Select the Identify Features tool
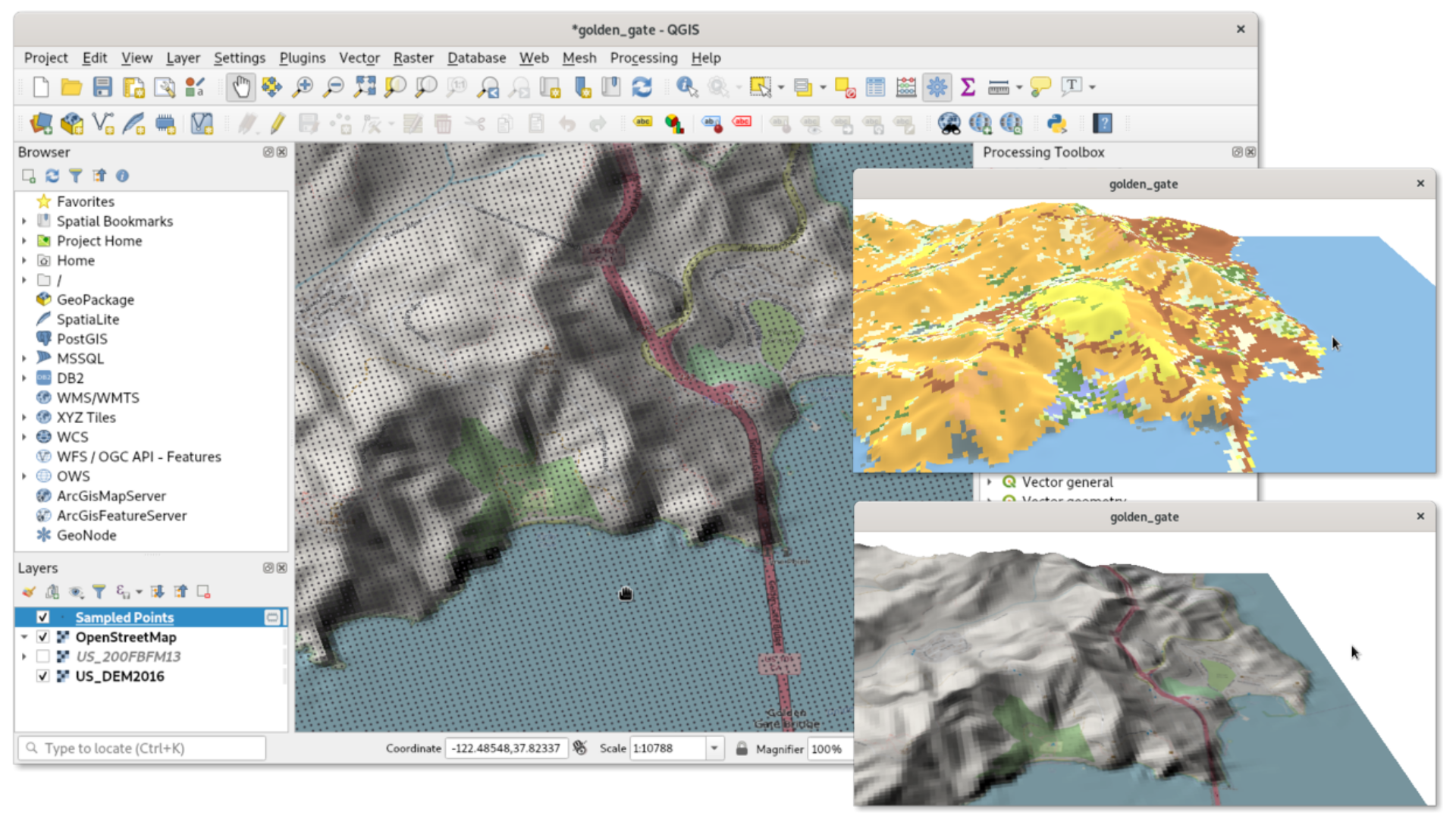This screenshot has height=819, width=1456. [687, 87]
